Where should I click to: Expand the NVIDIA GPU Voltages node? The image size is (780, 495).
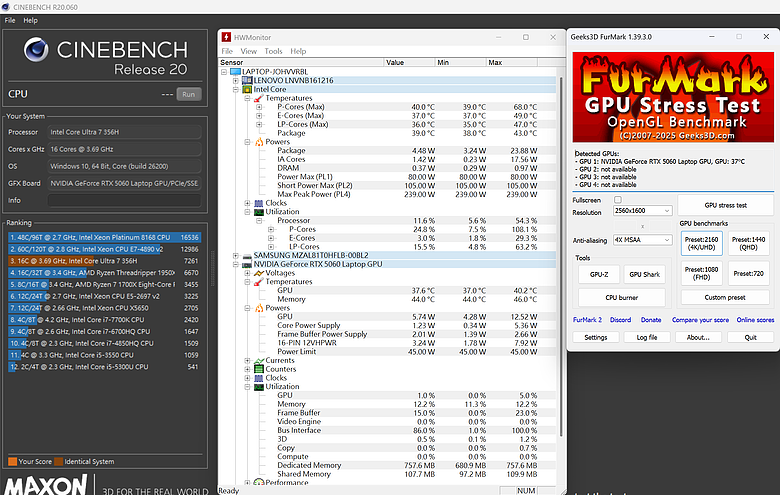(x=248, y=273)
